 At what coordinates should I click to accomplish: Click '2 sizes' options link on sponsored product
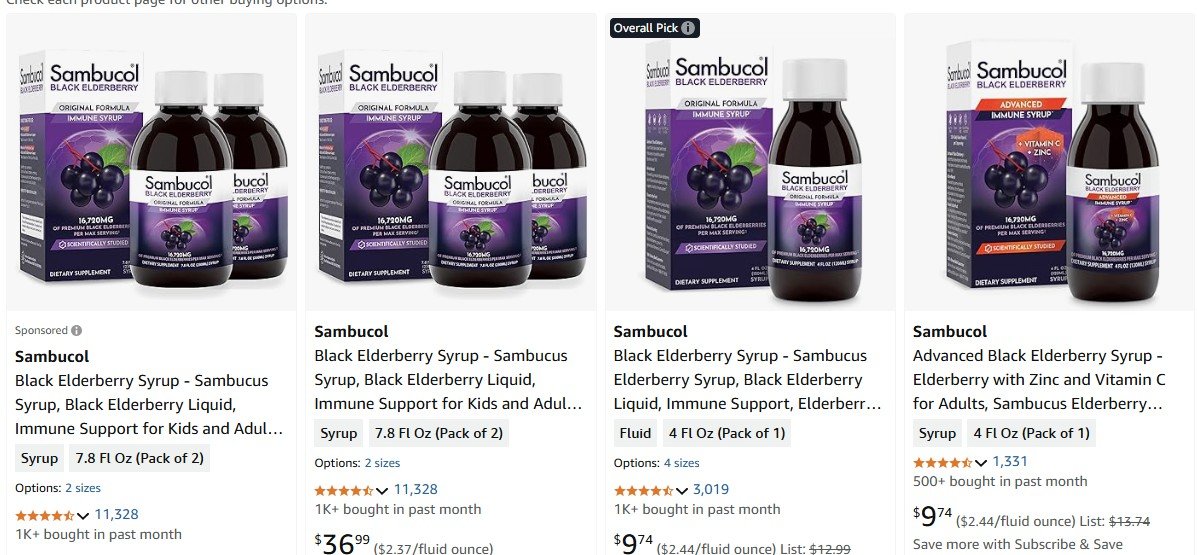coord(83,488)
